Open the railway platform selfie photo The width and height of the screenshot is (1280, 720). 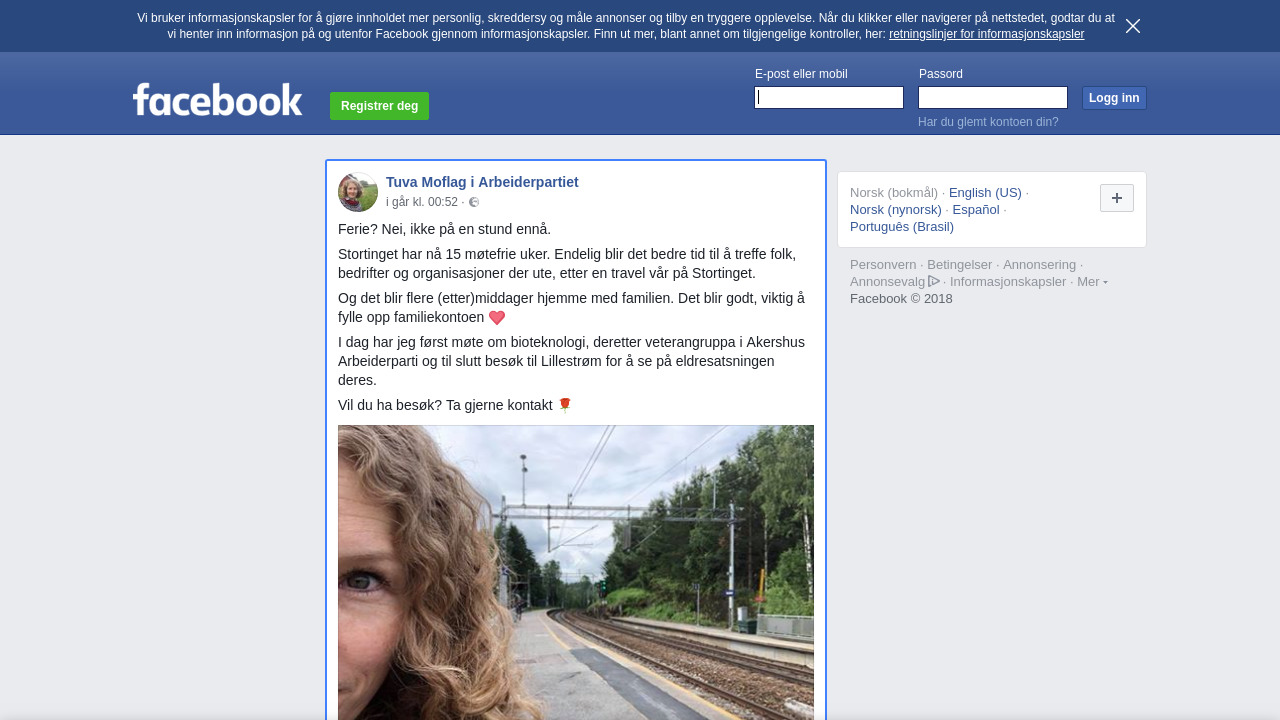(x=576, y=572)
